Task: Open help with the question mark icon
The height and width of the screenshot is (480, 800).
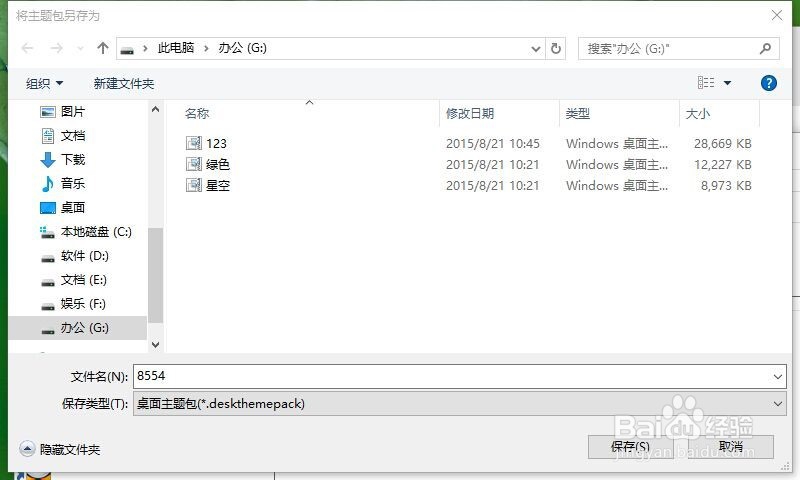Action: click(768, 83)
